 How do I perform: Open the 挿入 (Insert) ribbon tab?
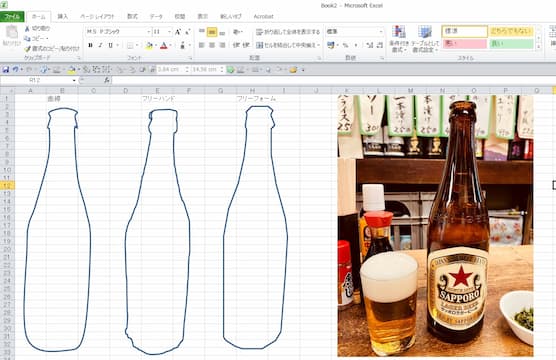coord(63,16)
